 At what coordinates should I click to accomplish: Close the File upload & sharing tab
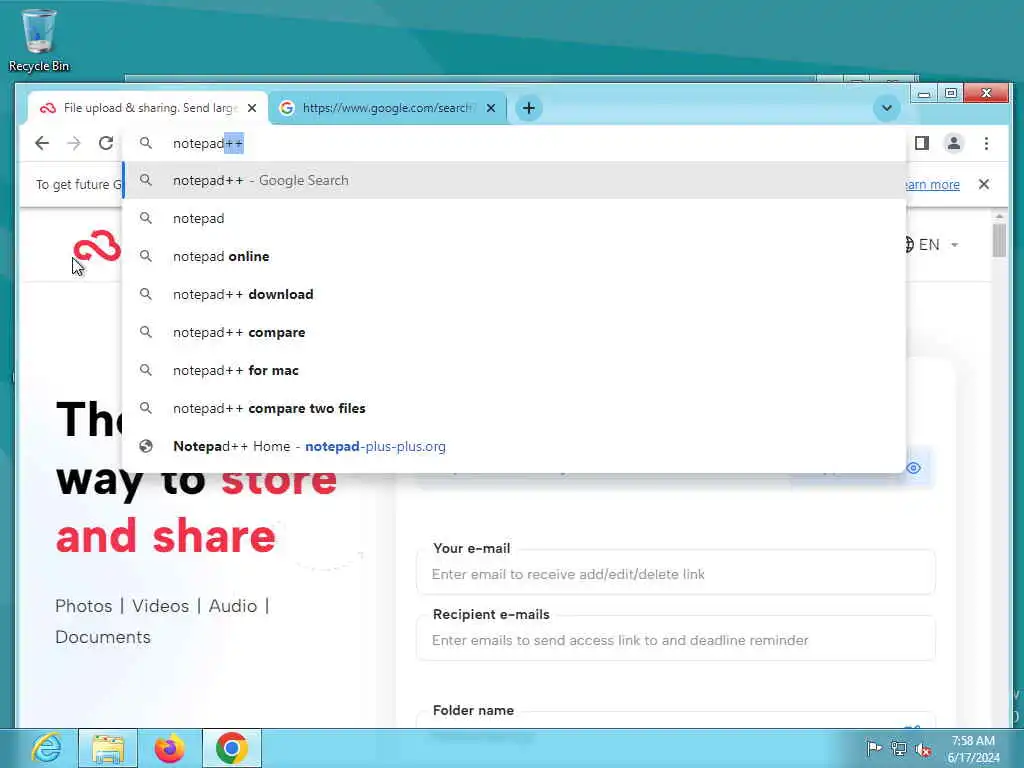252,108
